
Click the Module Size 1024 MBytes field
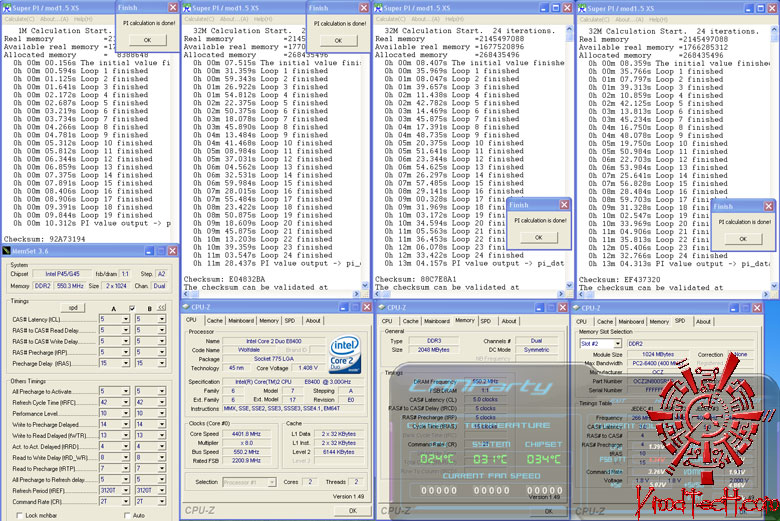(x=658, y=354)
